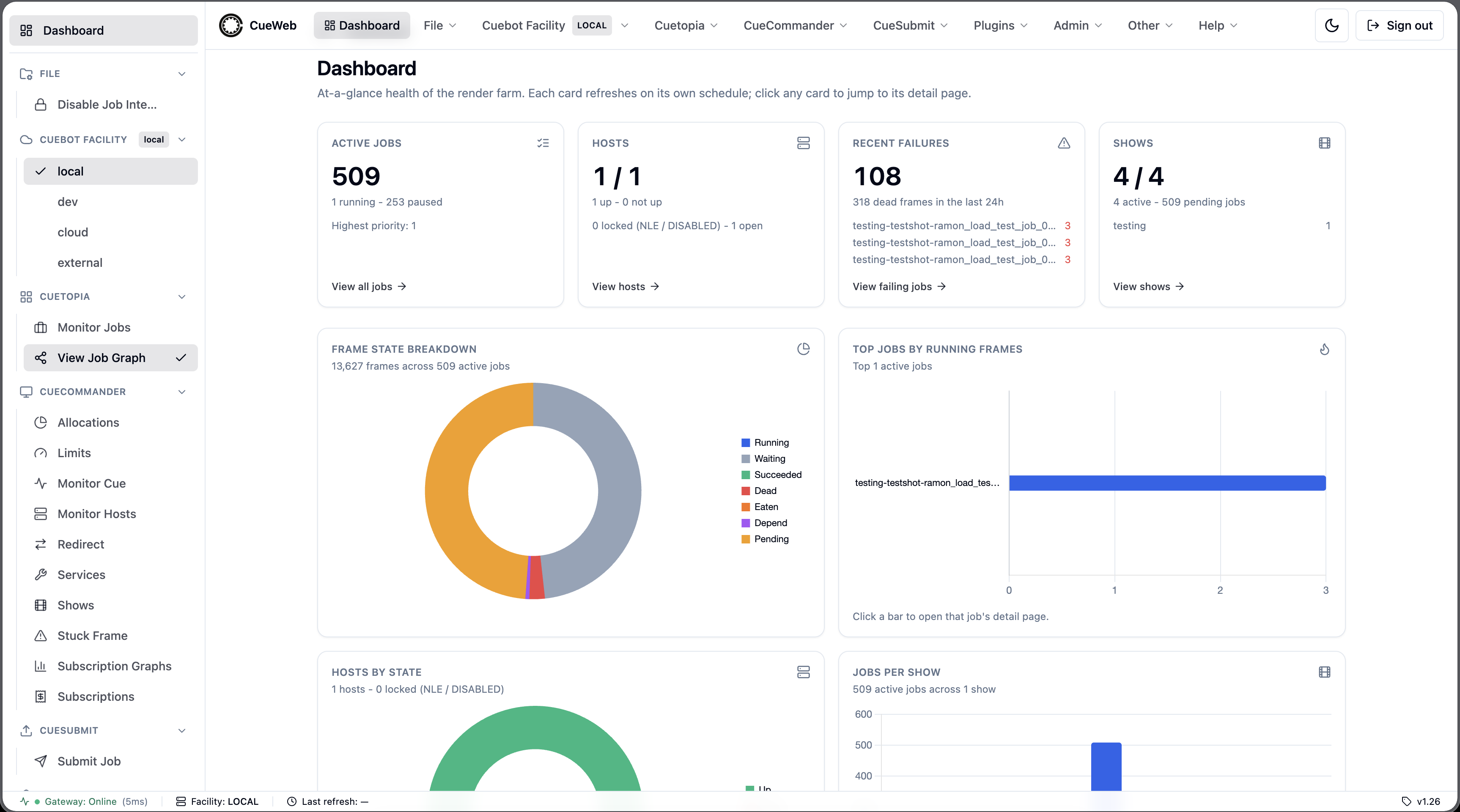Click the Top Jobs flame icon
The height and width of the screenshot is (812, 1460).
coord(1325,349)
